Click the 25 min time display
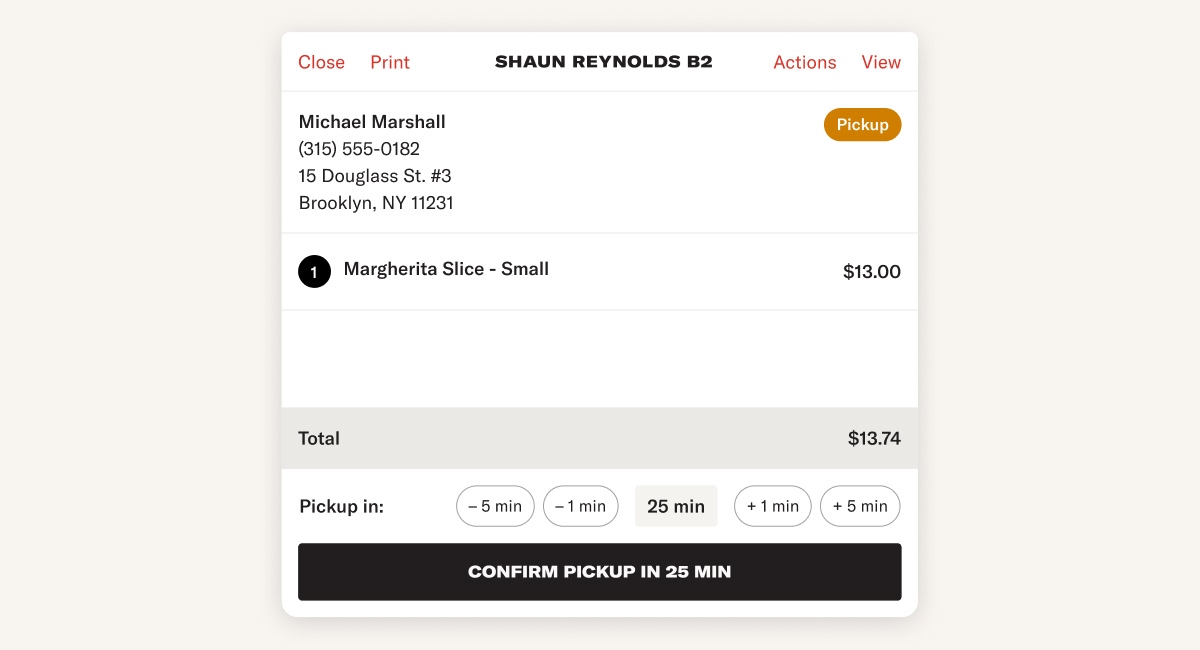 pos(676,506)
